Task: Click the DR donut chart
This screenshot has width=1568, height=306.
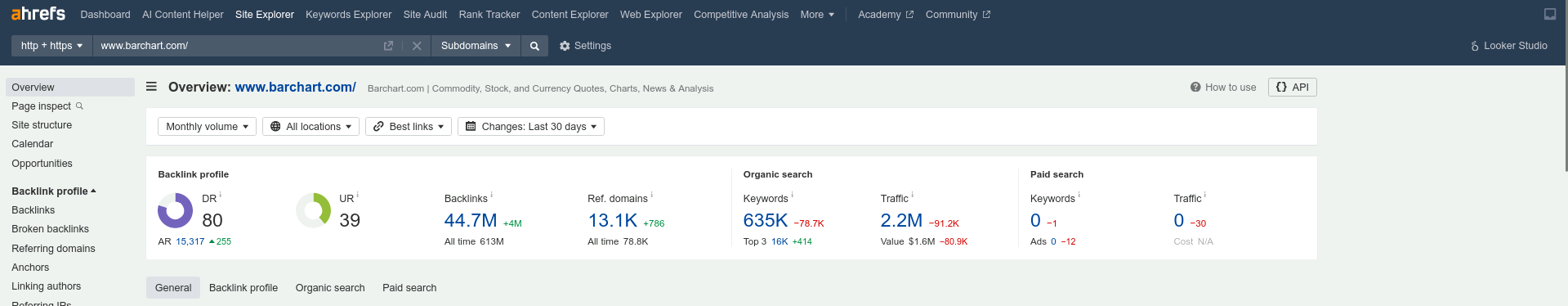Action: pyautogui.click(x=175, y=210)
